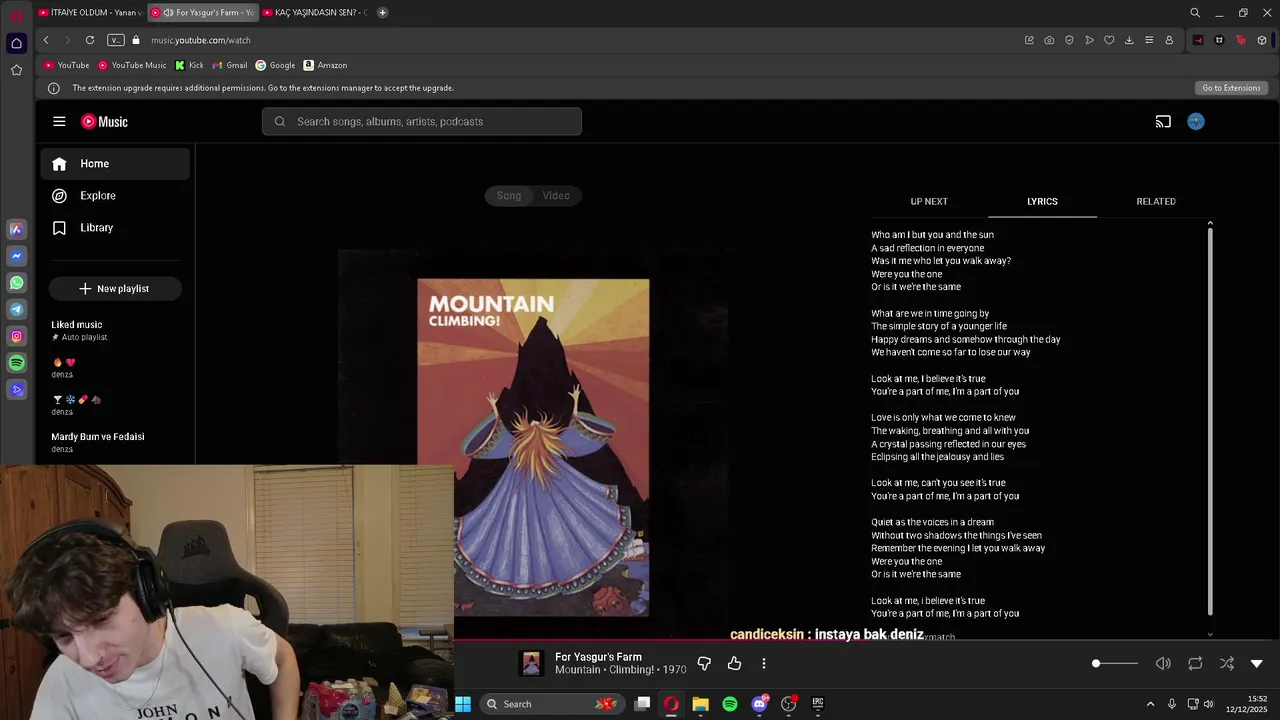1280x720 pixels.
Task: Open the Liked music auto playlist
Action: click(115, 330)
